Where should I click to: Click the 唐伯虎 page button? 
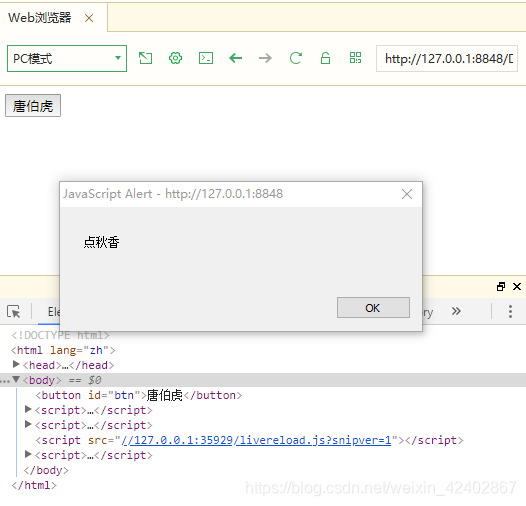coord(33,106)
